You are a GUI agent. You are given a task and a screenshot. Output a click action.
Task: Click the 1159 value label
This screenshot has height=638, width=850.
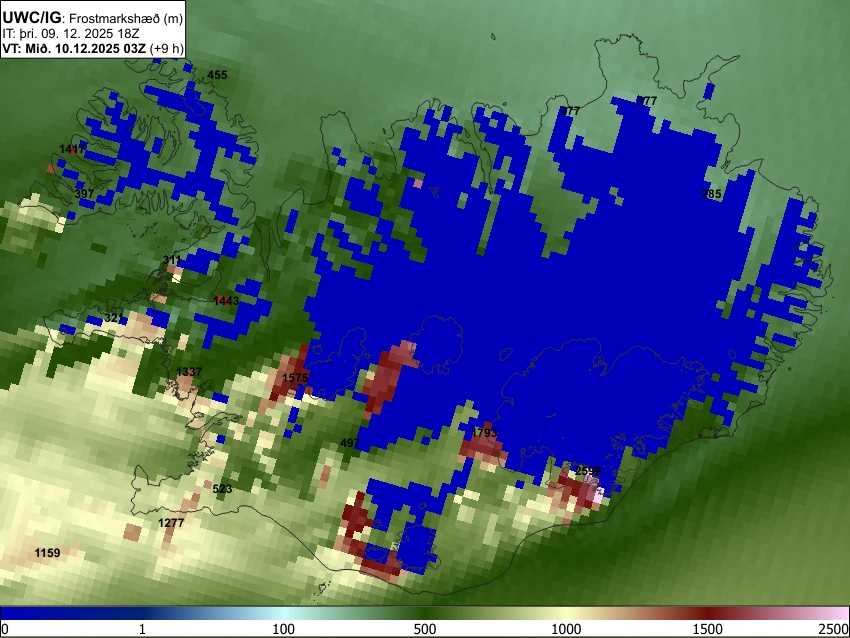[x=47, y=553]
